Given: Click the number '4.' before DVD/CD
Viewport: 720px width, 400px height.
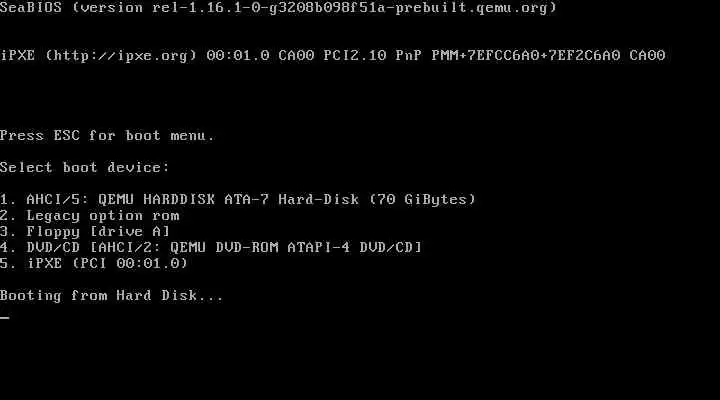Looking at the screenshot, I should 8,247.
